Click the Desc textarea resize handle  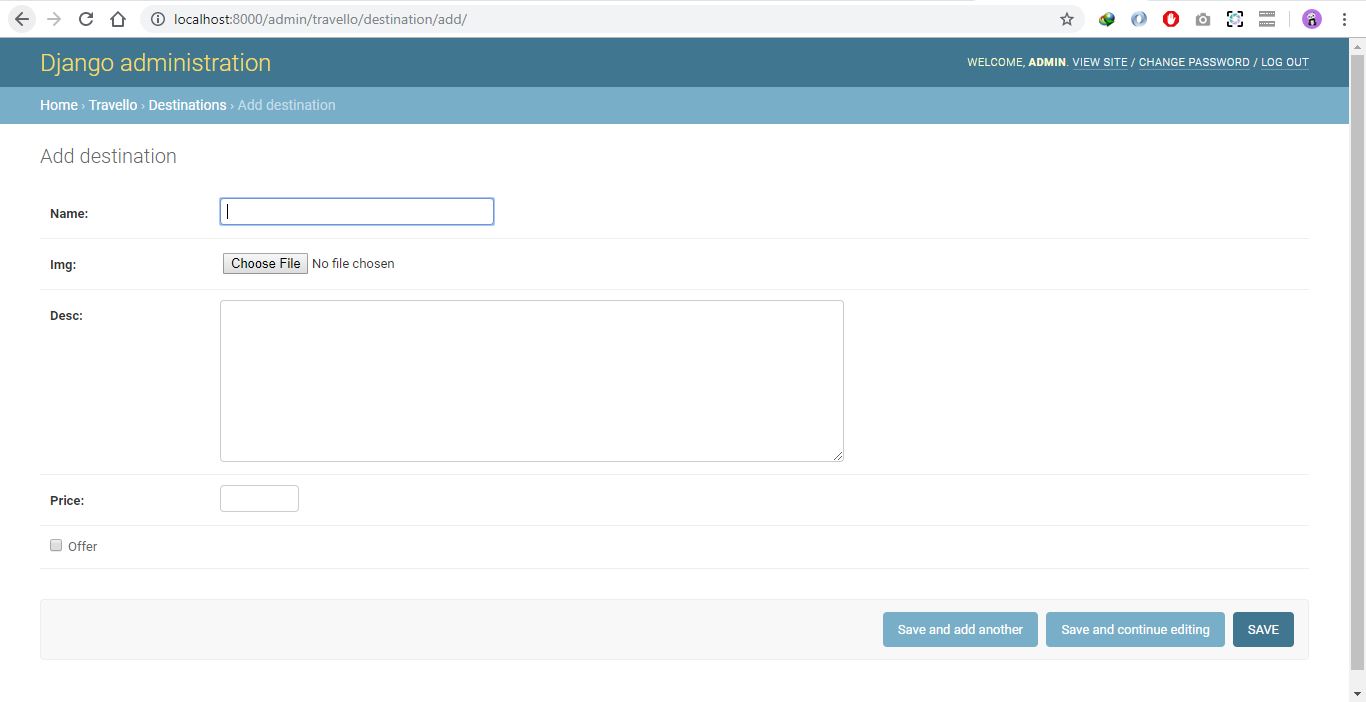pyautogui.click(x=838, y=456)
